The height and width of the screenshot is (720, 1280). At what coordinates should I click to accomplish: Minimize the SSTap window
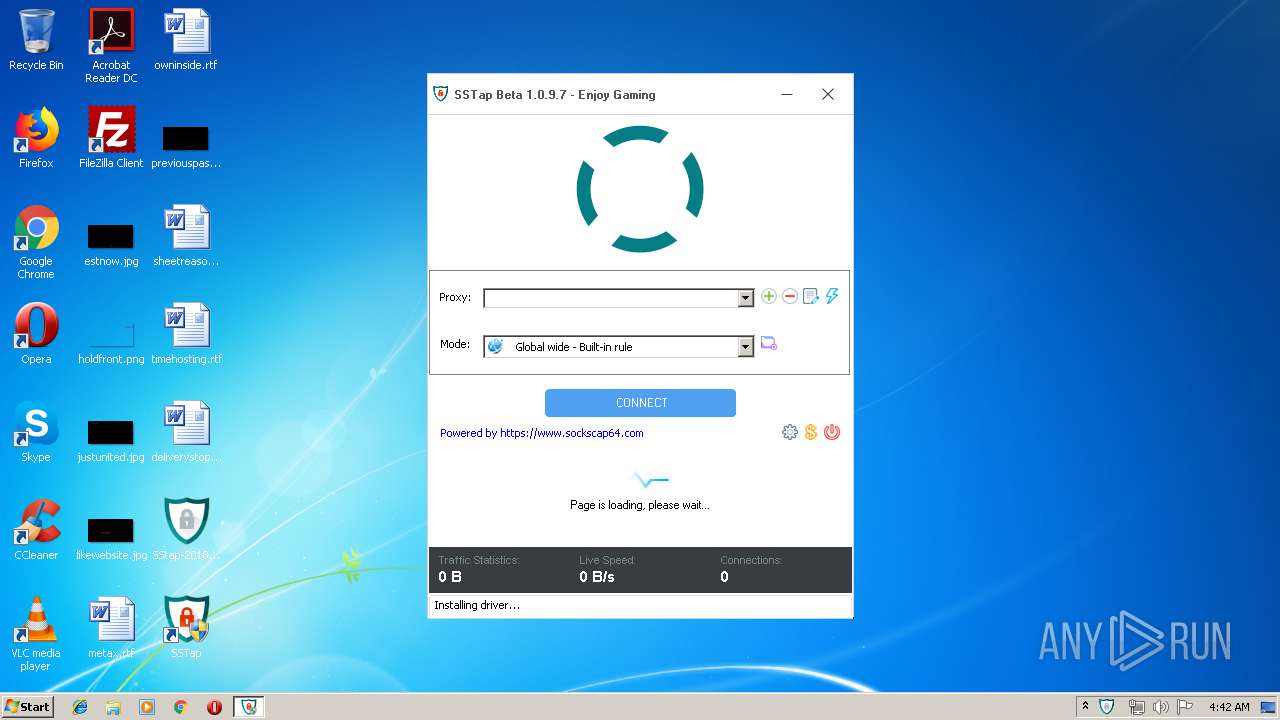click(x=787, y=94)
